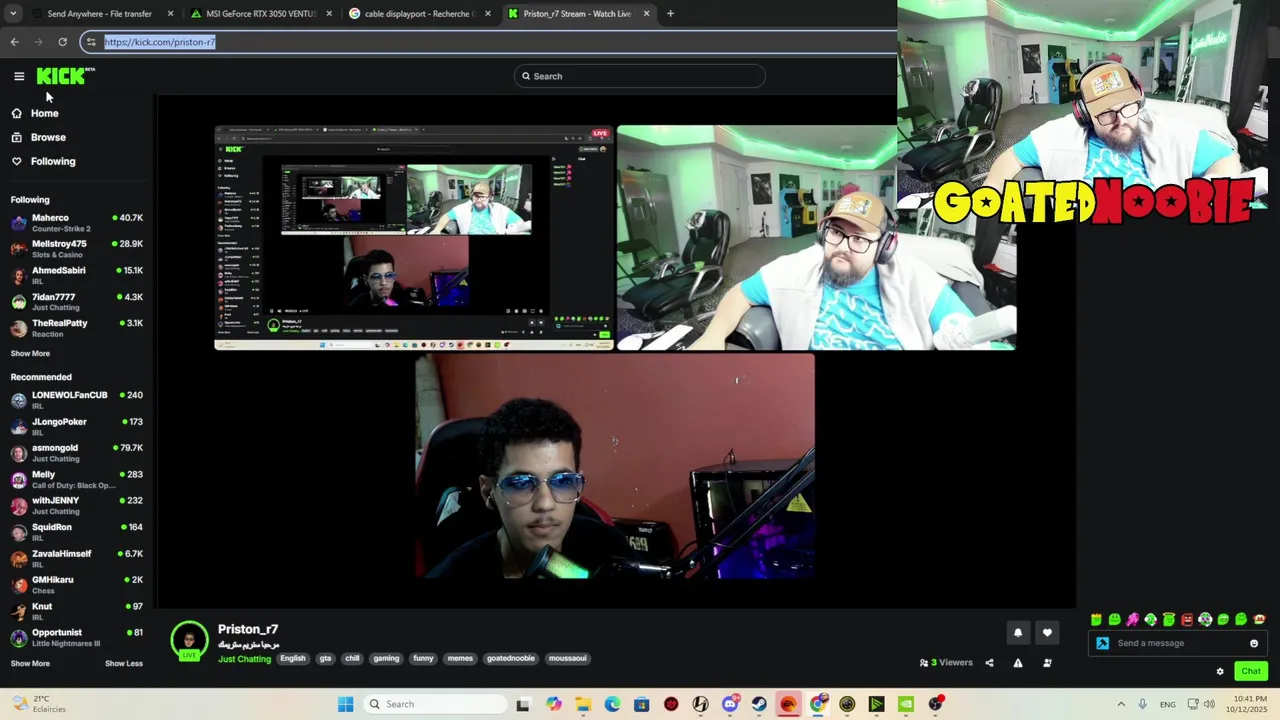
Task: Insert the red angry emote
Action: point(1187,620)
